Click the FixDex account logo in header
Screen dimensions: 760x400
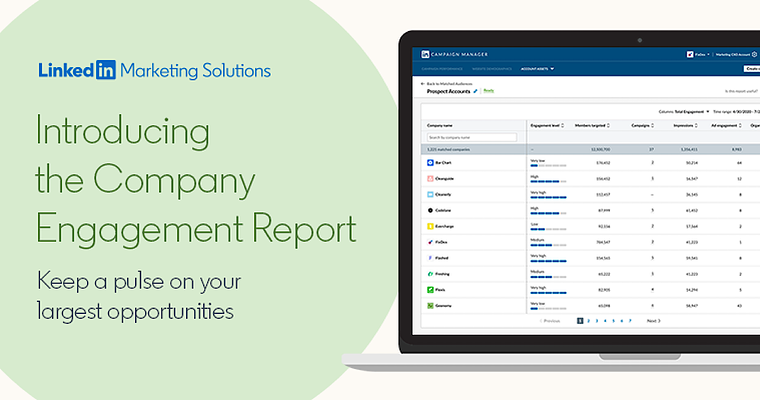coord(690,54)
